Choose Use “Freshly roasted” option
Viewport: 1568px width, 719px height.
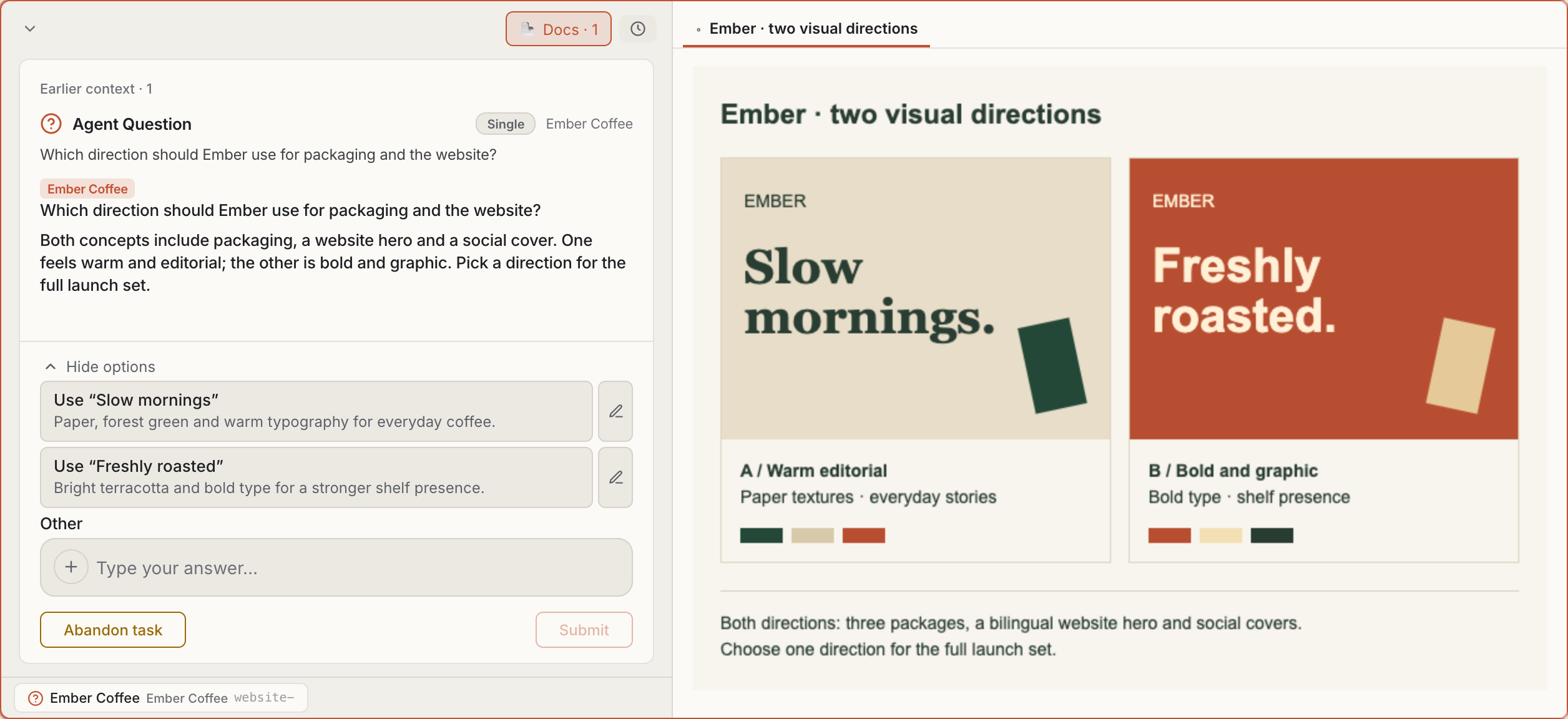click(x=316, y=477)
